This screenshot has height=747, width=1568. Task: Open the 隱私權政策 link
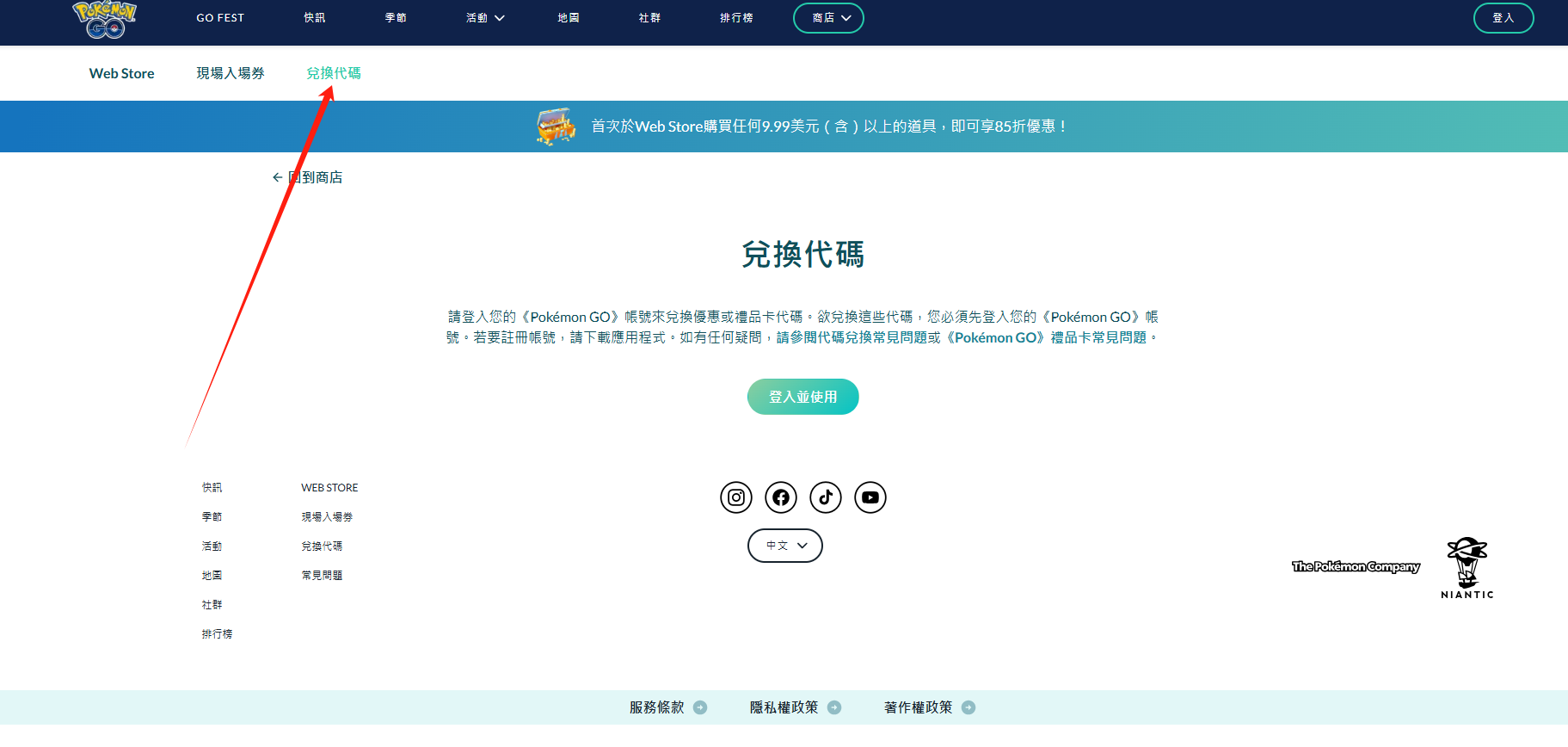coord(784,707)
